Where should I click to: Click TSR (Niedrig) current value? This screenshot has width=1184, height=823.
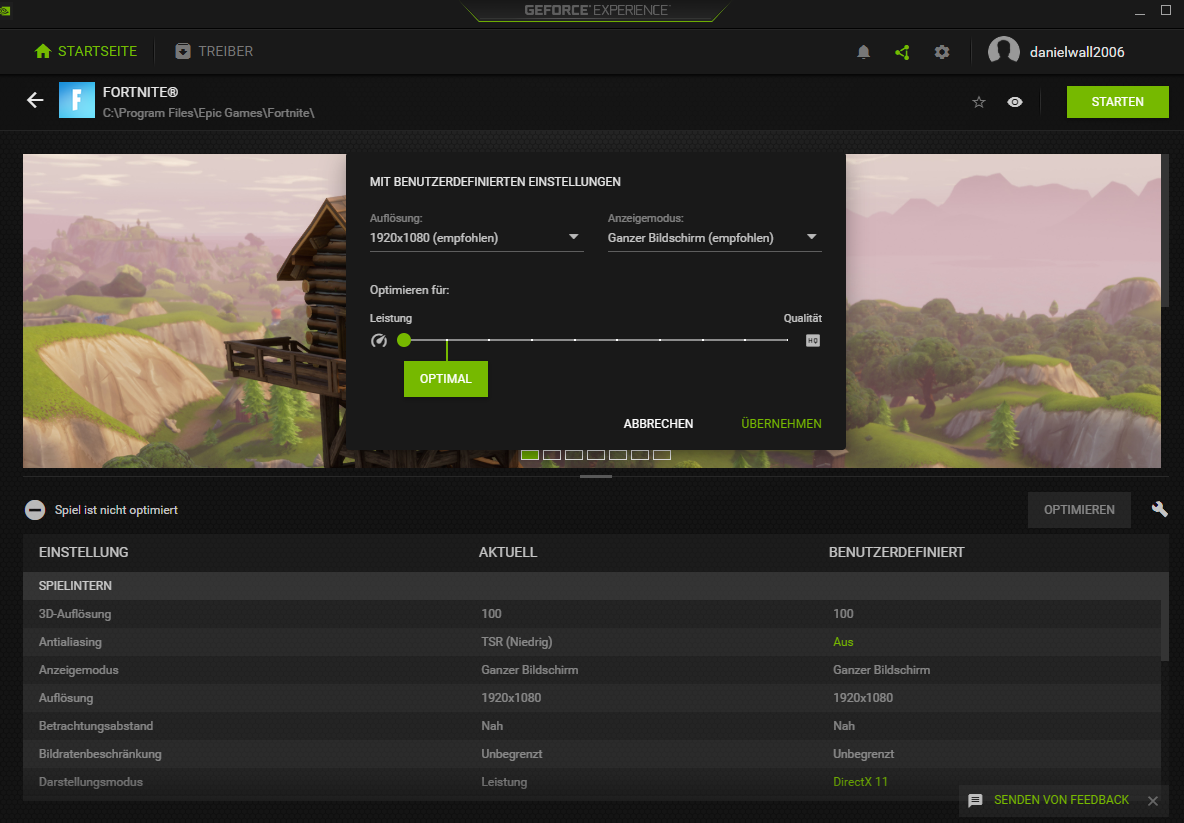click(x=516, y=642)
